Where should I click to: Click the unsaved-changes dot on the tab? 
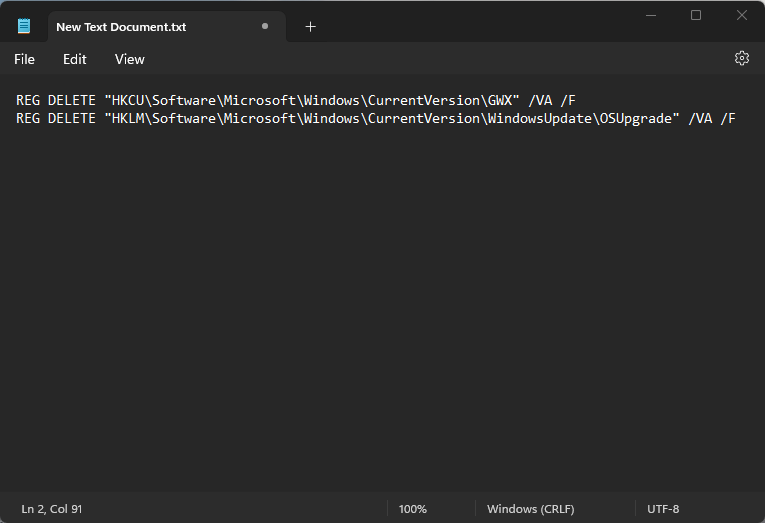(x=264, y=27)
